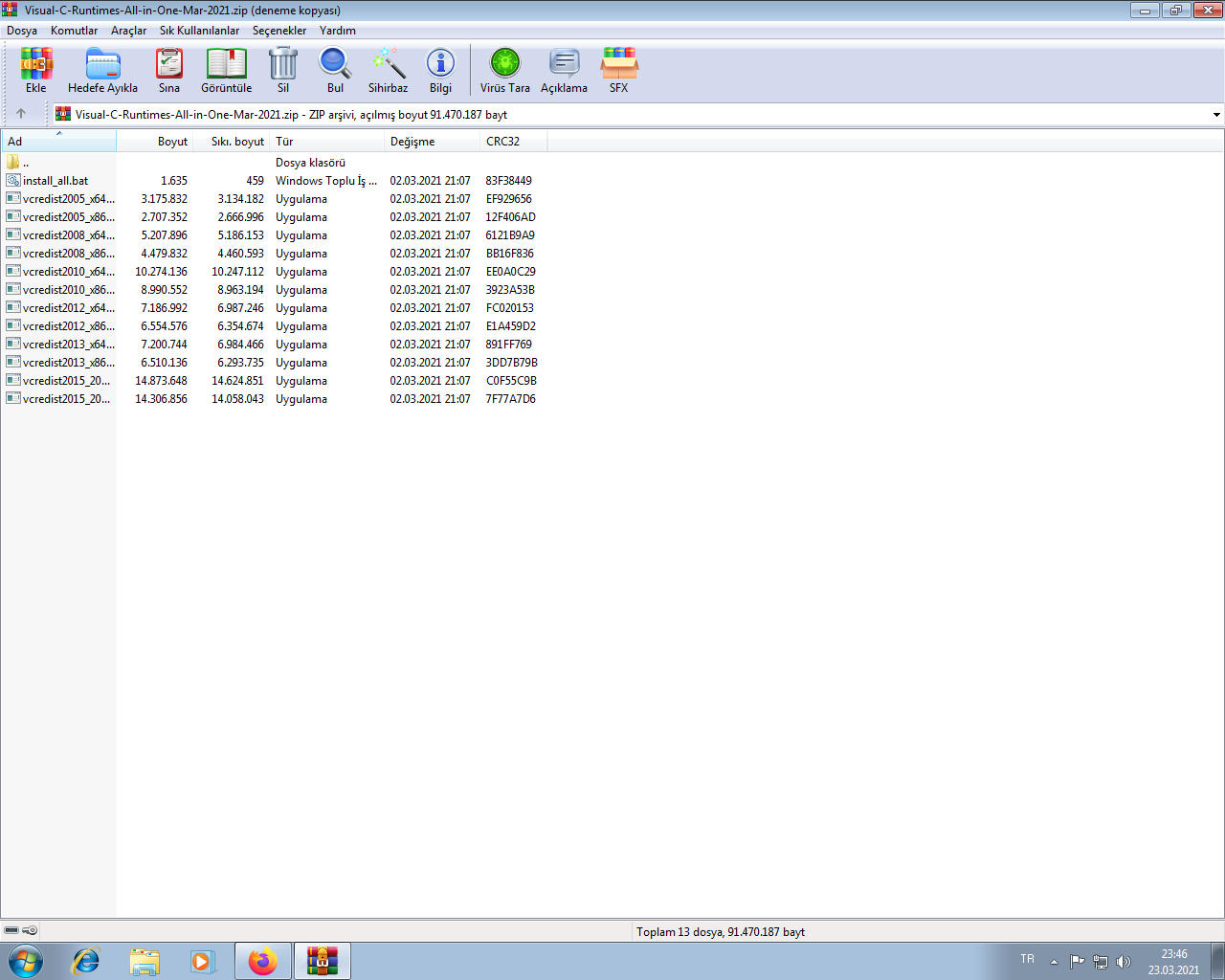Select the vcredist2008_x64 file row
This screenshot has width=1225, height=980.
[274, 235]
